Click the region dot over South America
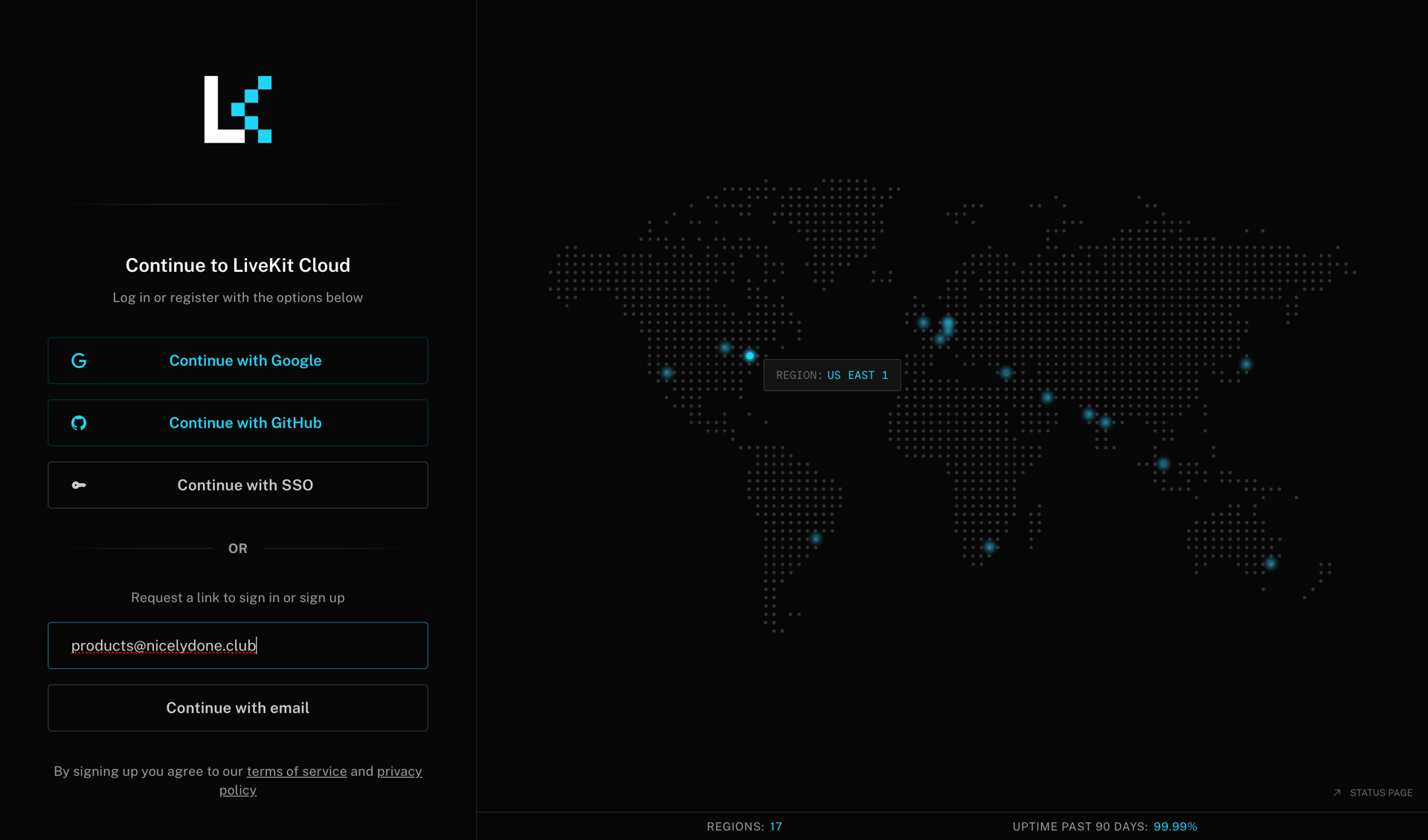This screenshot has width=1428, height=840. (816, 540)
